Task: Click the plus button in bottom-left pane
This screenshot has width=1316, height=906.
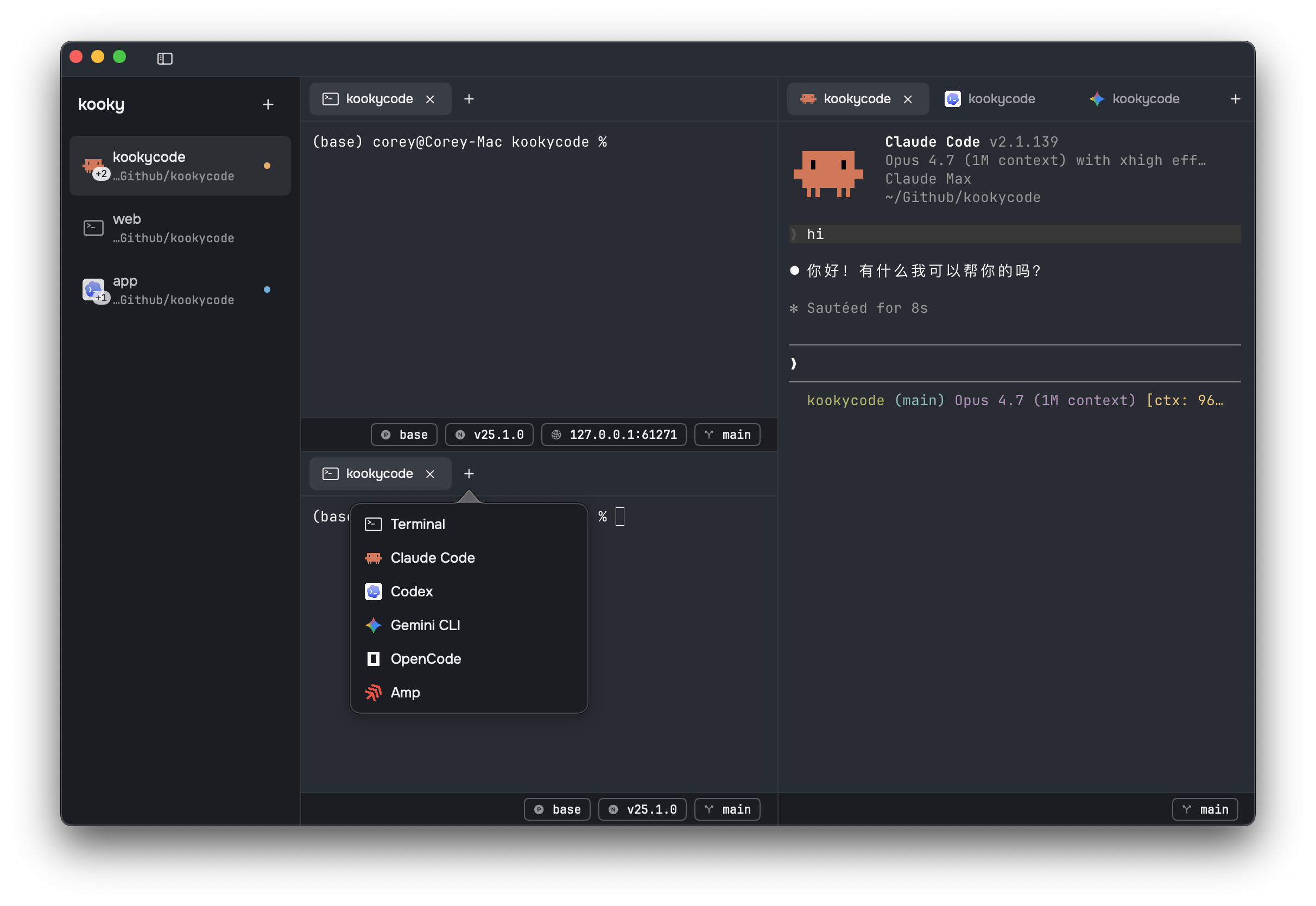Action: (469, 474)
